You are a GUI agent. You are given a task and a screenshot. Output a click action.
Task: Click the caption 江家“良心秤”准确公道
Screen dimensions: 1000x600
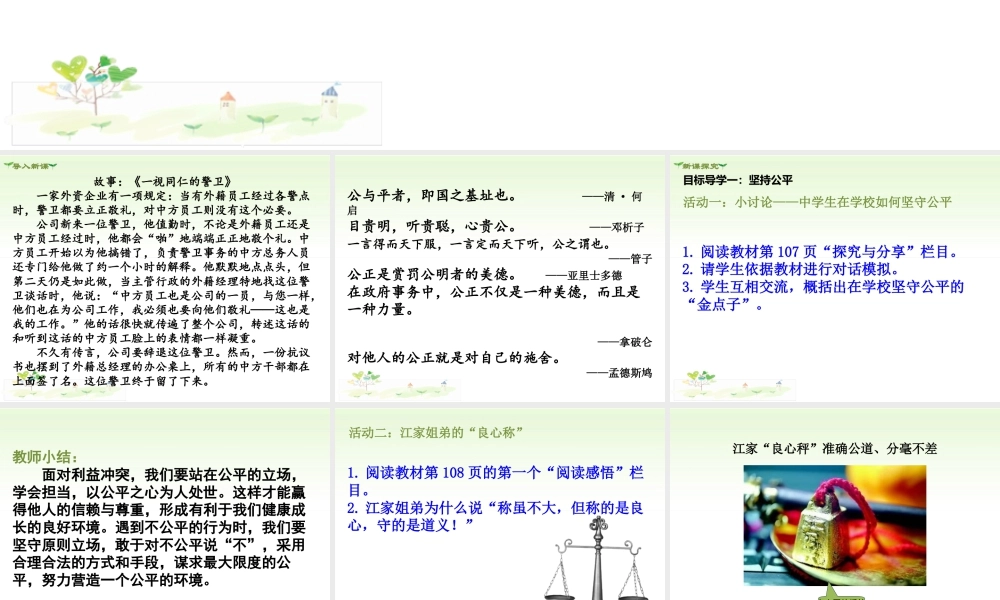[x=834, y=448]
